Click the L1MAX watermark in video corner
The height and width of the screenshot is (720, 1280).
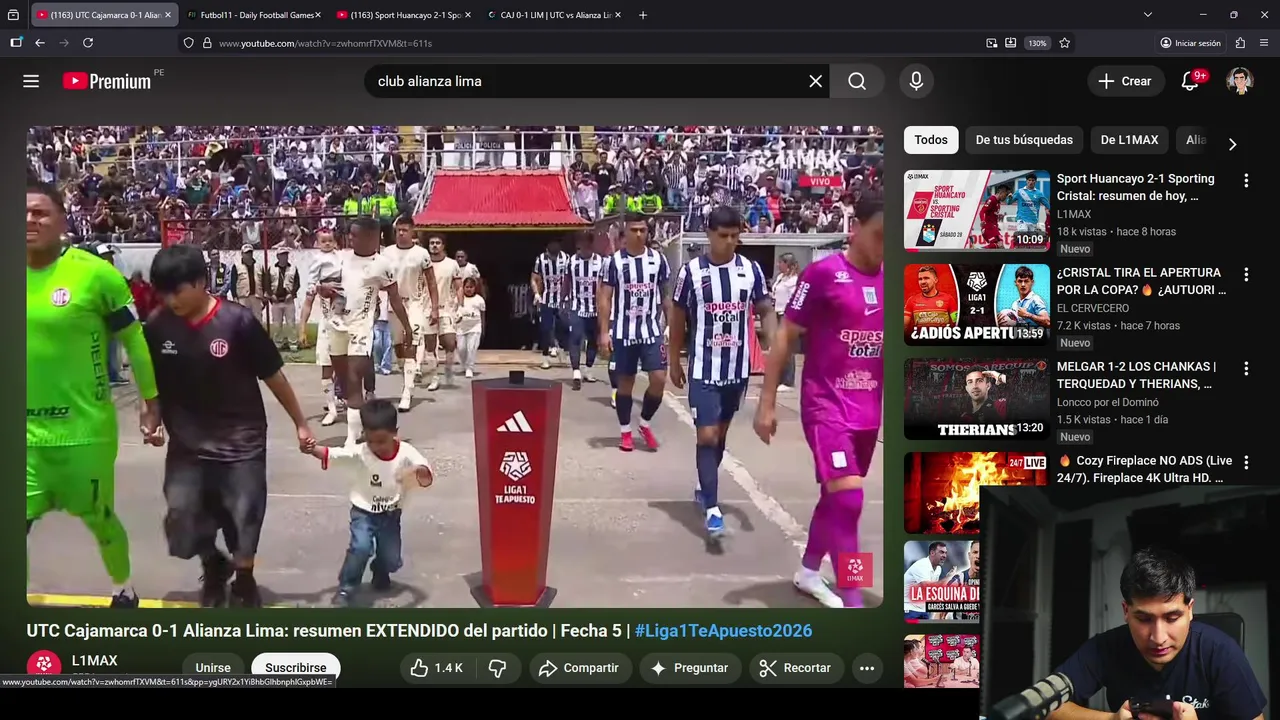pos(855,570)
